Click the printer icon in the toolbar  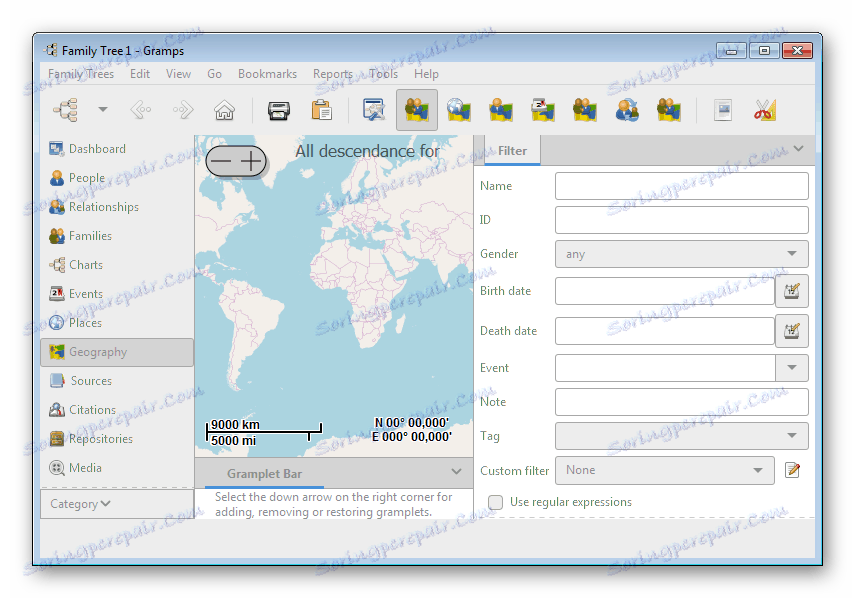tap(279, 110)
